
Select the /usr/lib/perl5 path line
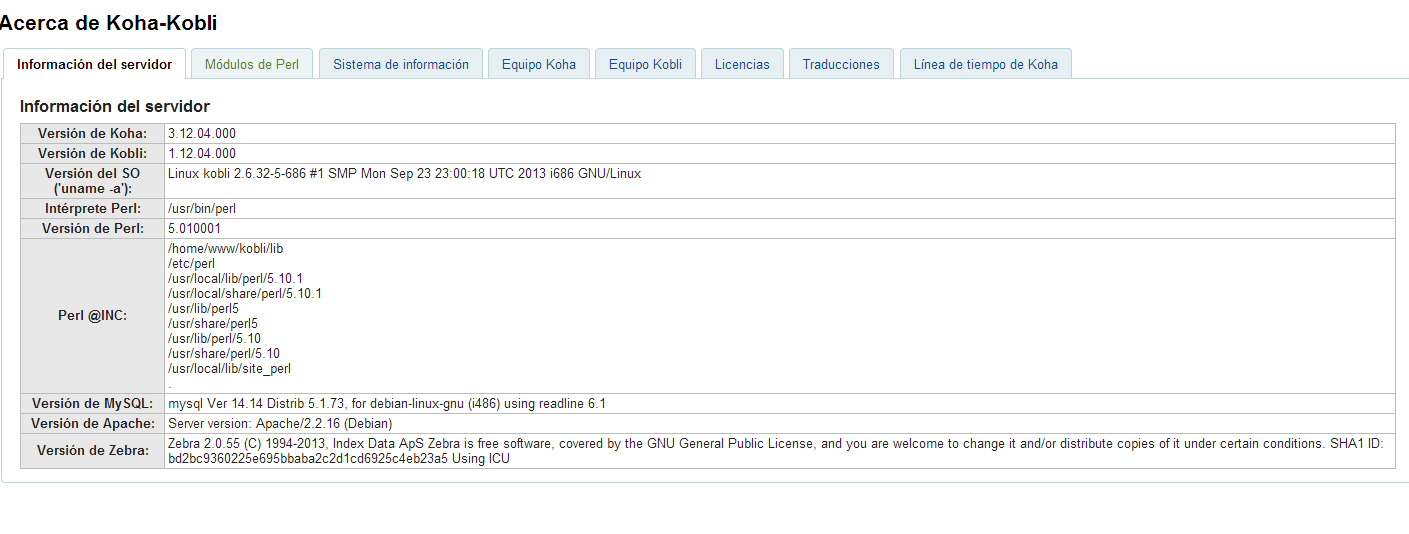tap(203, 308)
